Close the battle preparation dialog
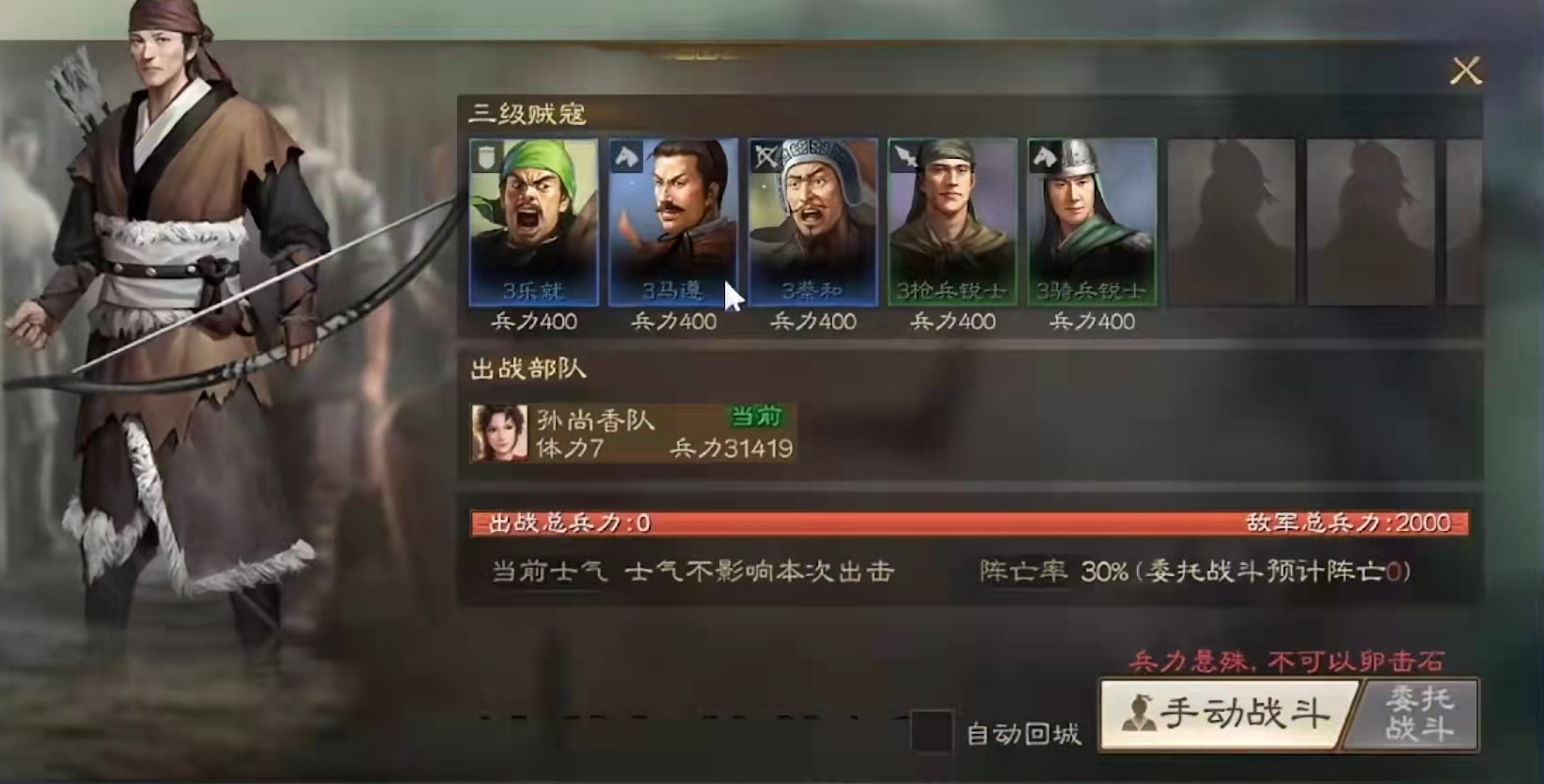1544x784 pixels. click(x=1465, y=71)
